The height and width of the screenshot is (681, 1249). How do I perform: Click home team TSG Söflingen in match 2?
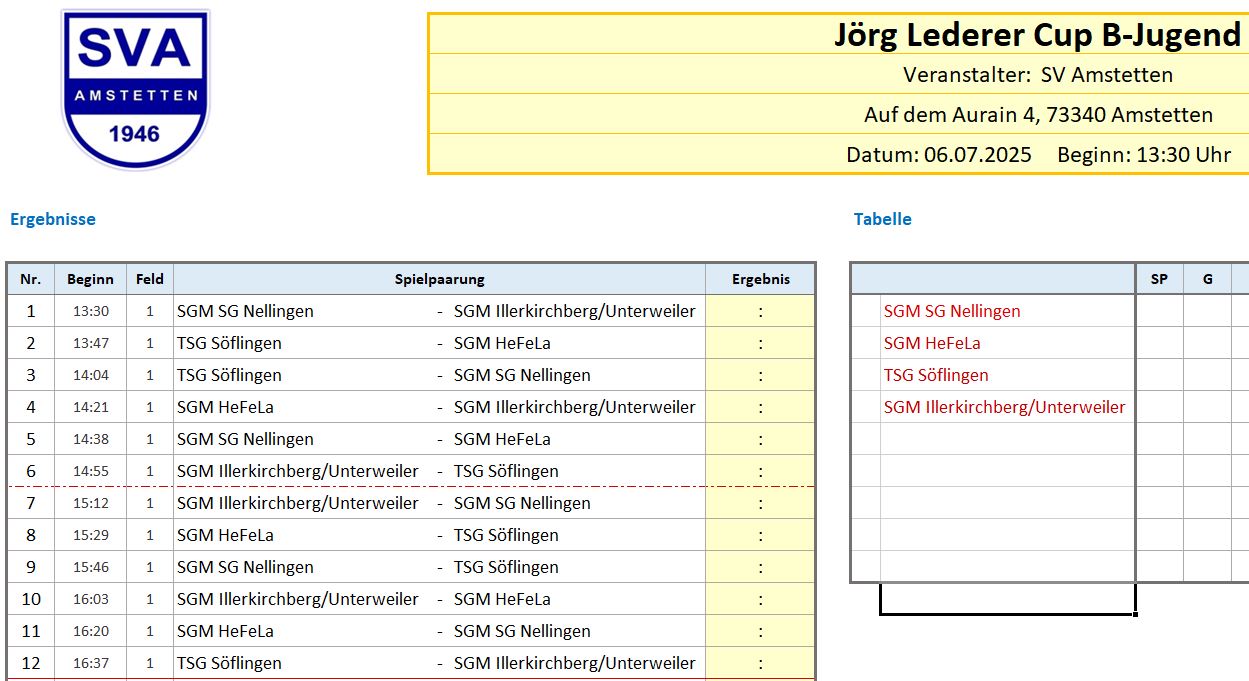[x=229, y=343]
